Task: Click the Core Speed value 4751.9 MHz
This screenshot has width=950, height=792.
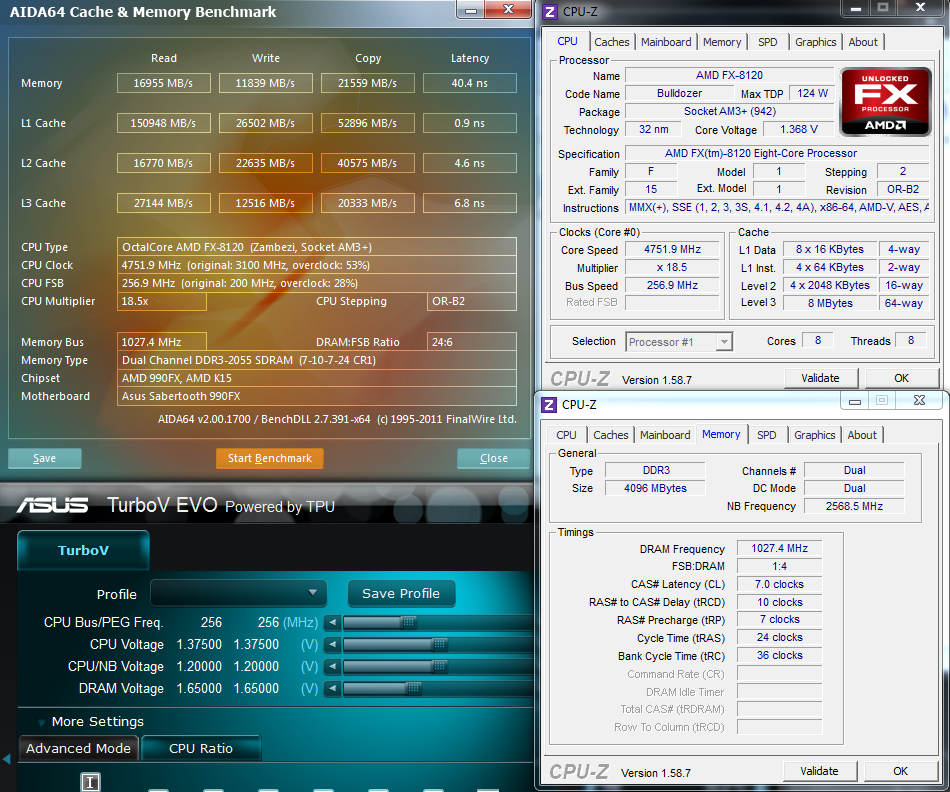Action: coord(673,250)
